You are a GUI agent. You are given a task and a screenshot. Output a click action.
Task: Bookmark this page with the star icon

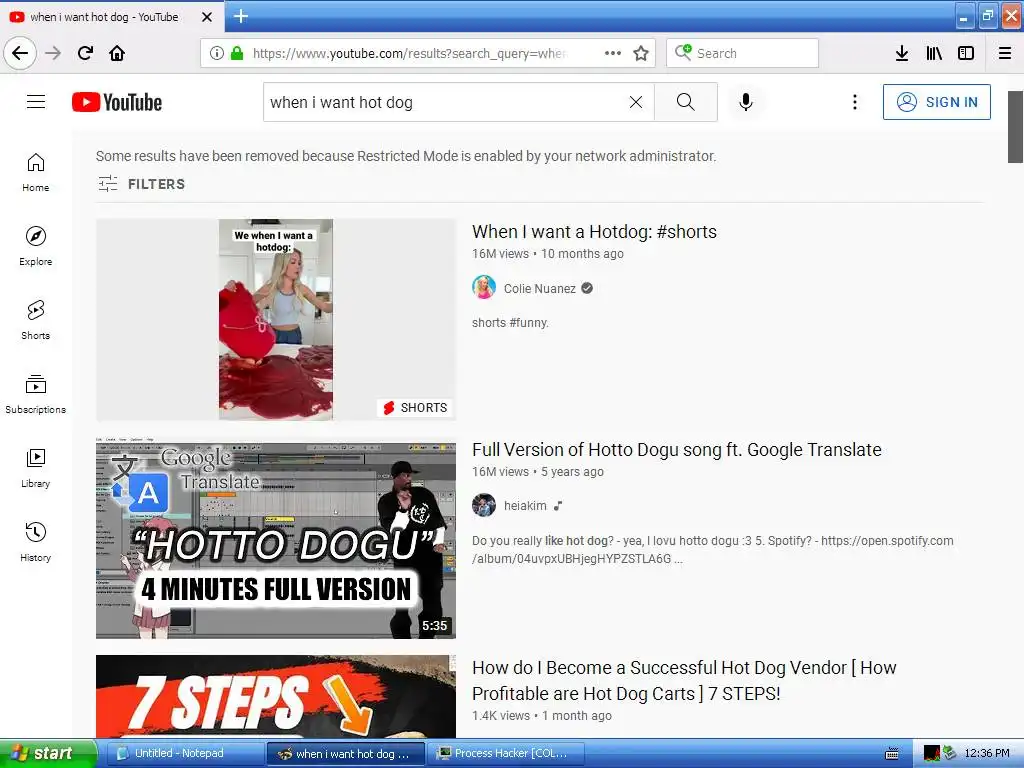coord(641,53)
